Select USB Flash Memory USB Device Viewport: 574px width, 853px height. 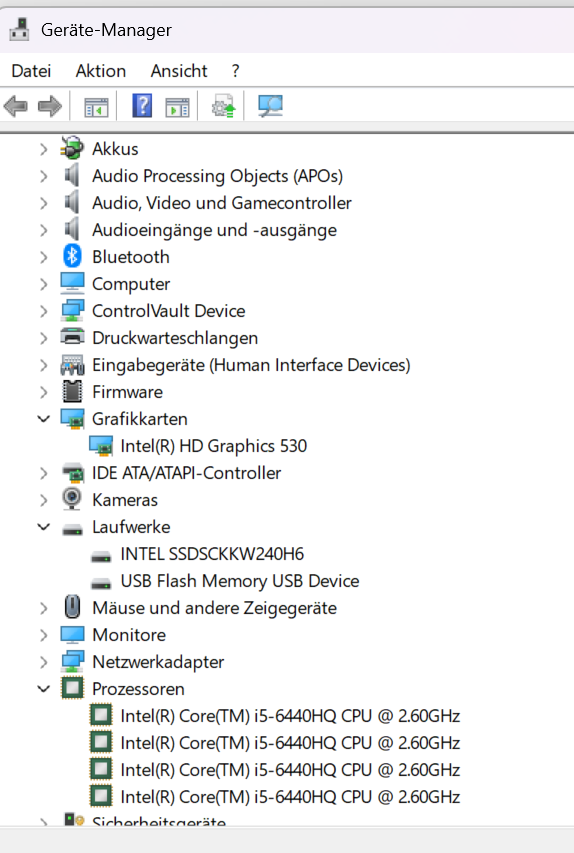coord(240,581)
